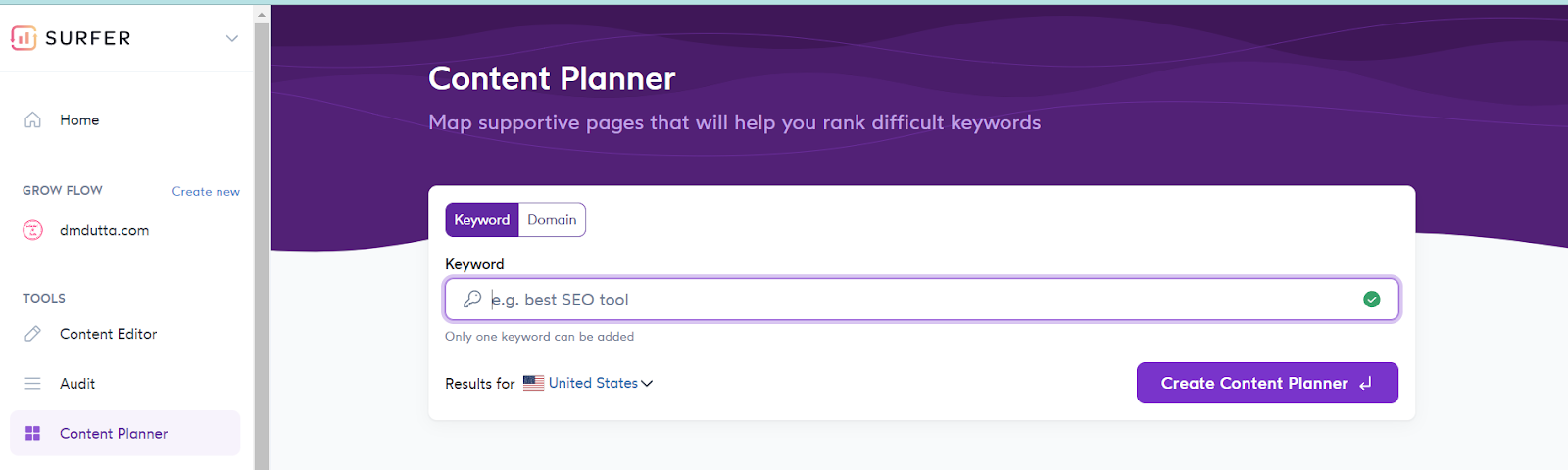Click the Create new Grow Flow link
This screenshot has width=1568, height=470.
tap(206, 192)
